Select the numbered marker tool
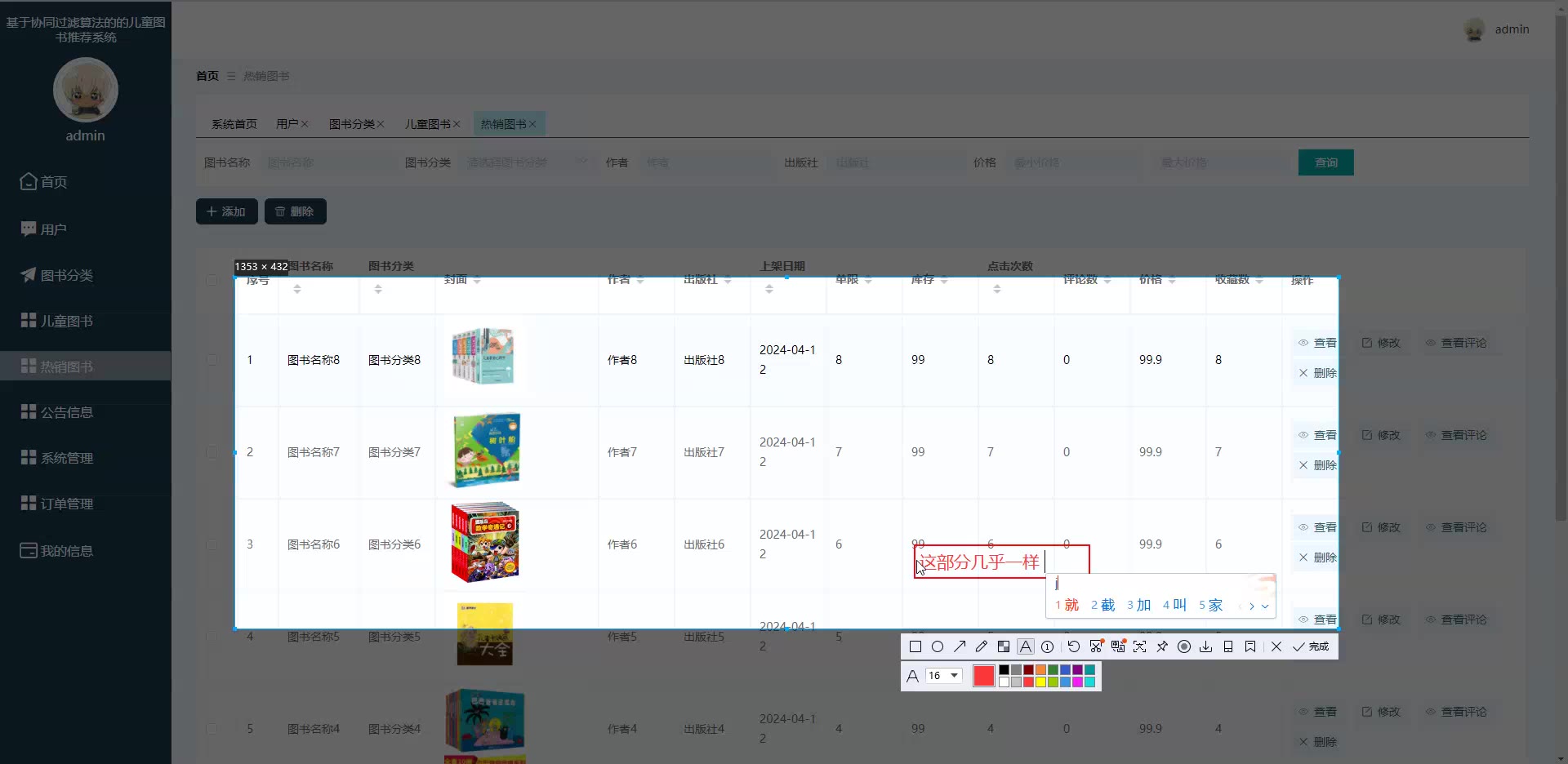1568x764 pixels. coord(1048,646)
